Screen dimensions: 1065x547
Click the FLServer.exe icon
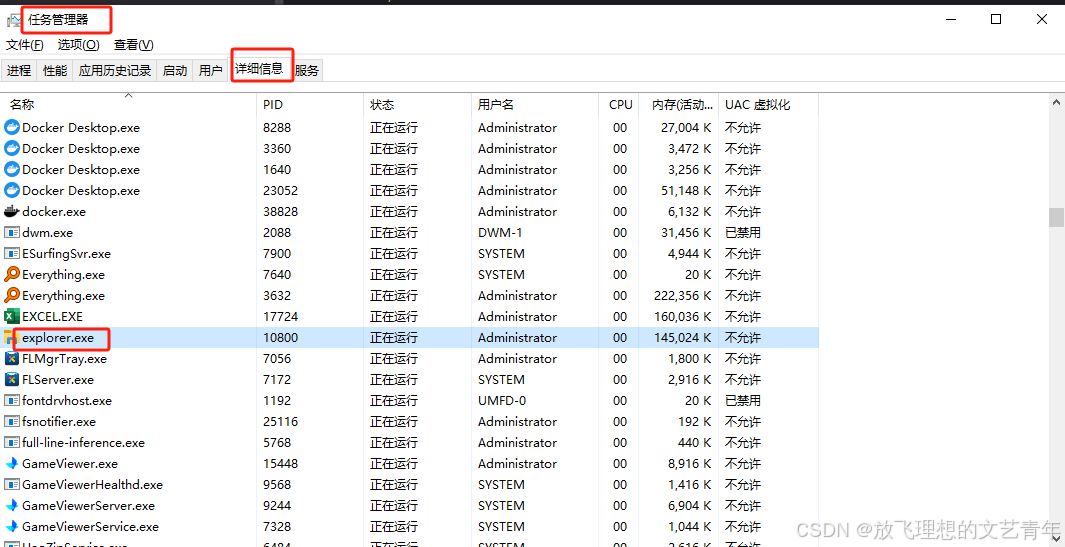coord(12,379)
